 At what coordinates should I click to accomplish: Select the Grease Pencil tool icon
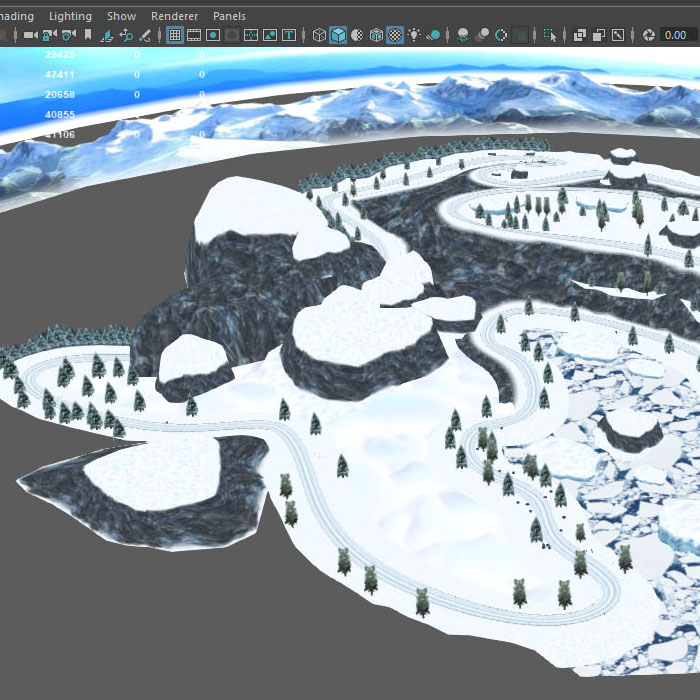coord(145,35)
